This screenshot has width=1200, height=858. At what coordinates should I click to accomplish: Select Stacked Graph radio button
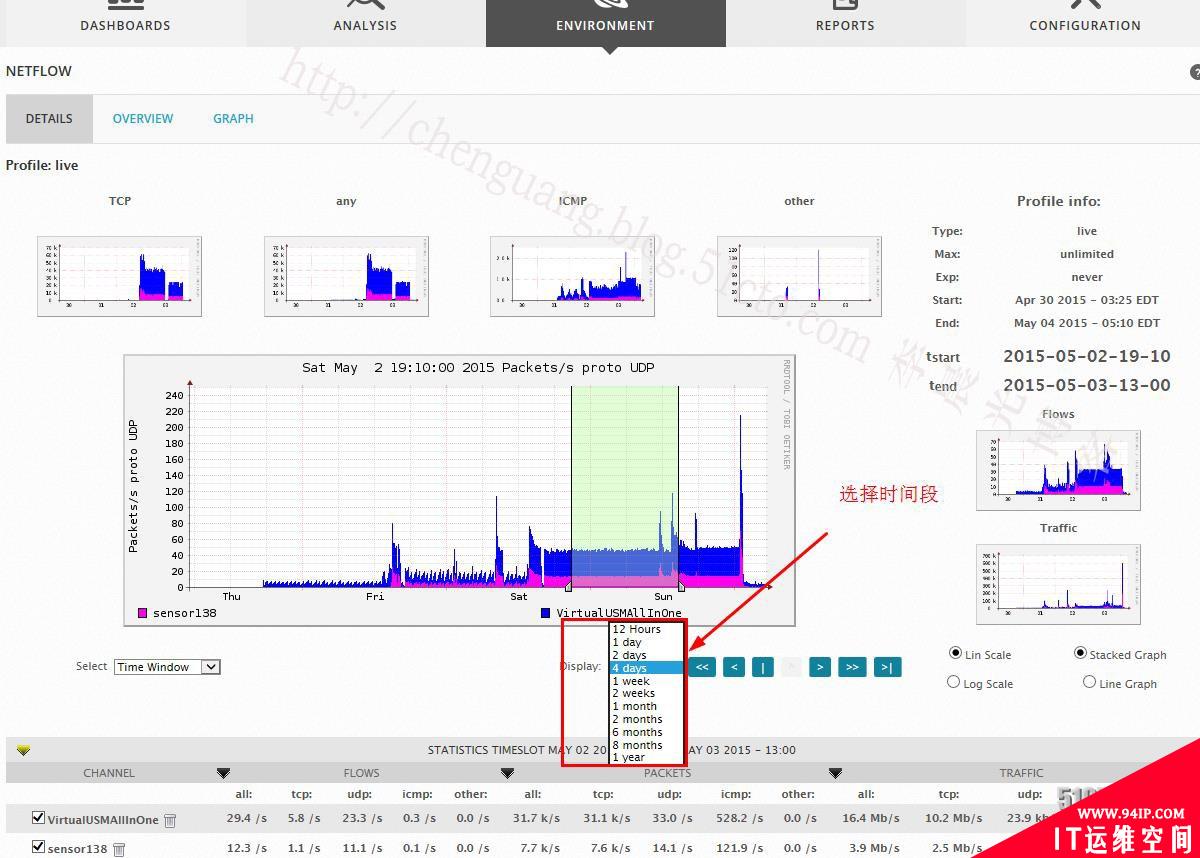(x=1080, y=653)
